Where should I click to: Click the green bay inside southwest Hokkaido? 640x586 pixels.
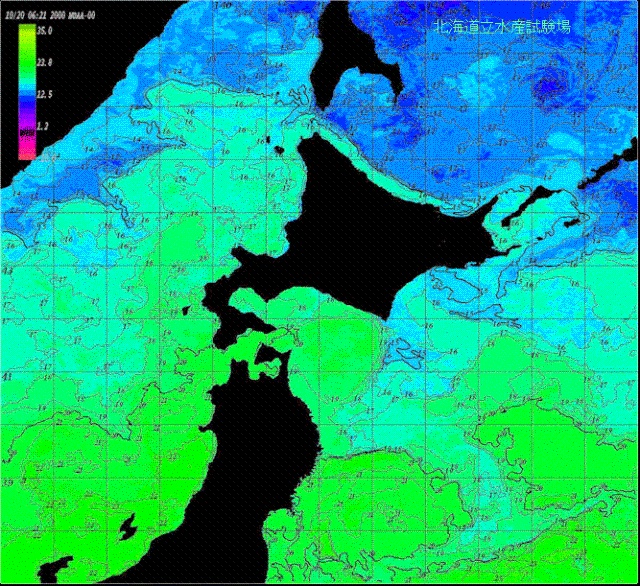pos(250,301)
